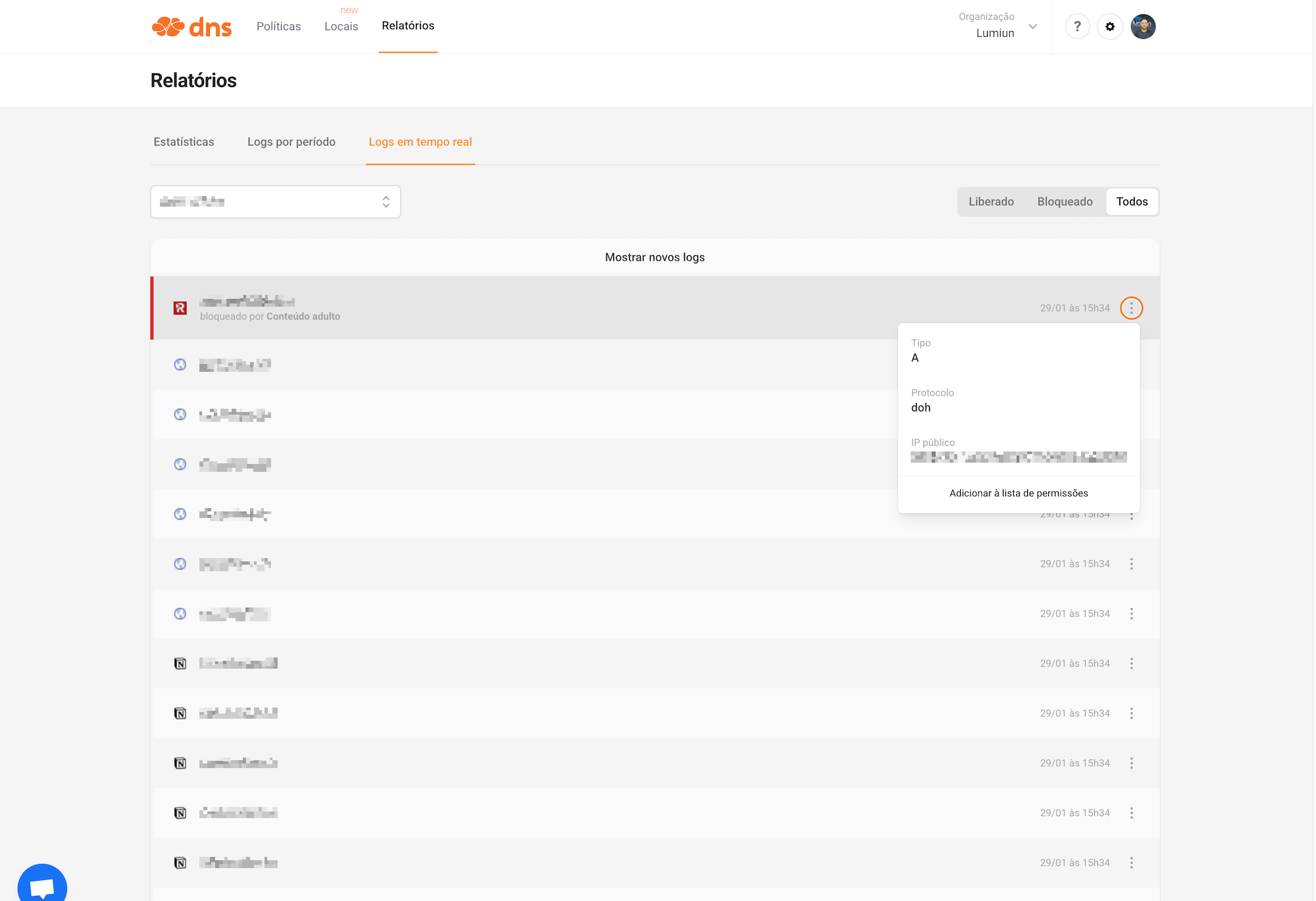Filter logs by Liberado
The width and height of the screenshot is (1316, 901).
991,201
